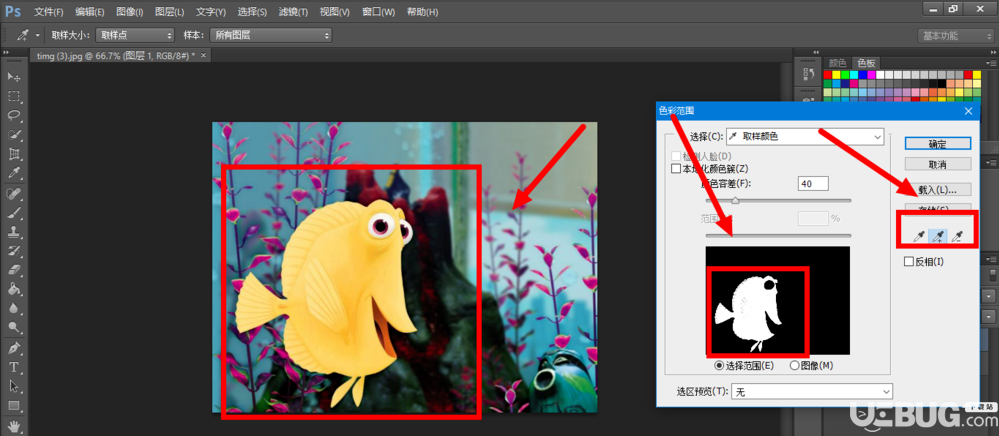Viewport: 999px width, 436px height.
Task: Select the Move tool
Action: pos(13,77)
